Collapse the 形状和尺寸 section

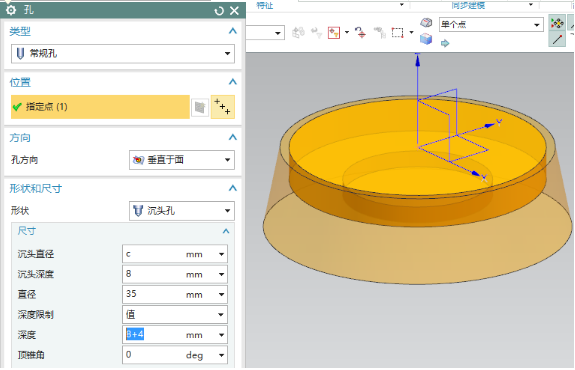tap(232, 188)
